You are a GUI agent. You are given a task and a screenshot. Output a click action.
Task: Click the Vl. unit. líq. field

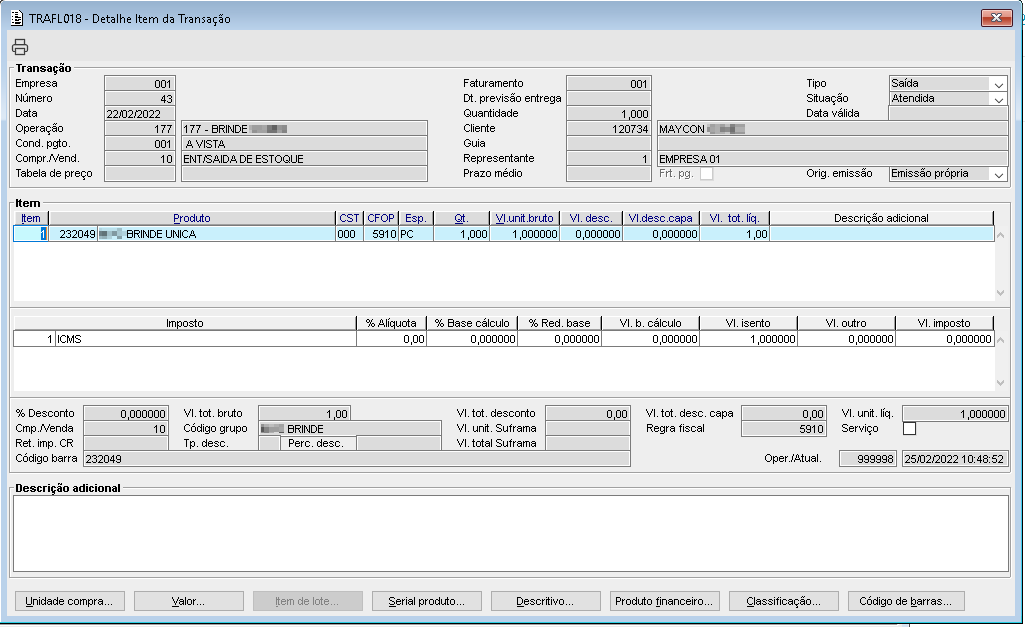point(955,414)
